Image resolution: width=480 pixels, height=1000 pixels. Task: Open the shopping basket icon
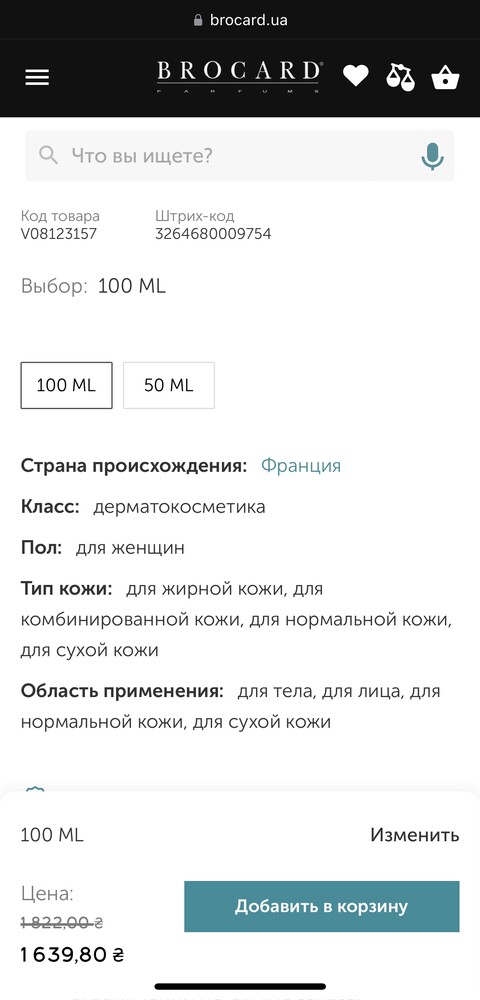click(446, 77)
